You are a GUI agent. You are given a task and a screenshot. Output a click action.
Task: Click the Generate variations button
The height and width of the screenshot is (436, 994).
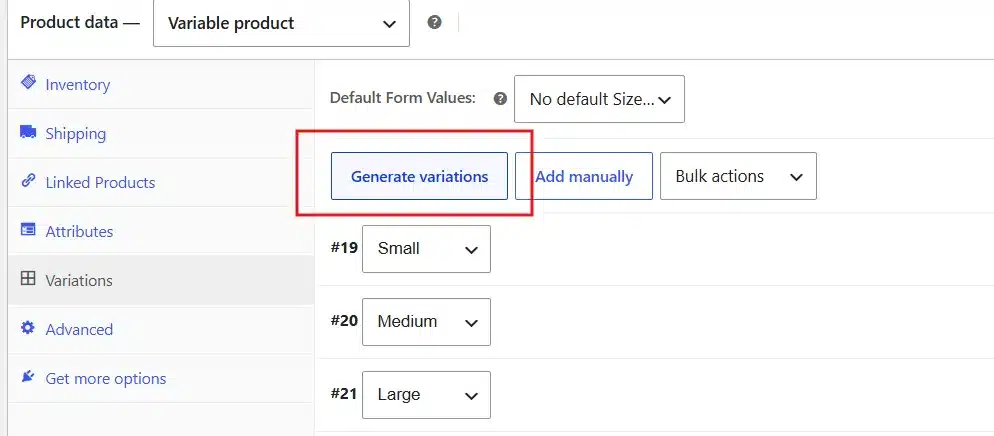coord(419,176)
